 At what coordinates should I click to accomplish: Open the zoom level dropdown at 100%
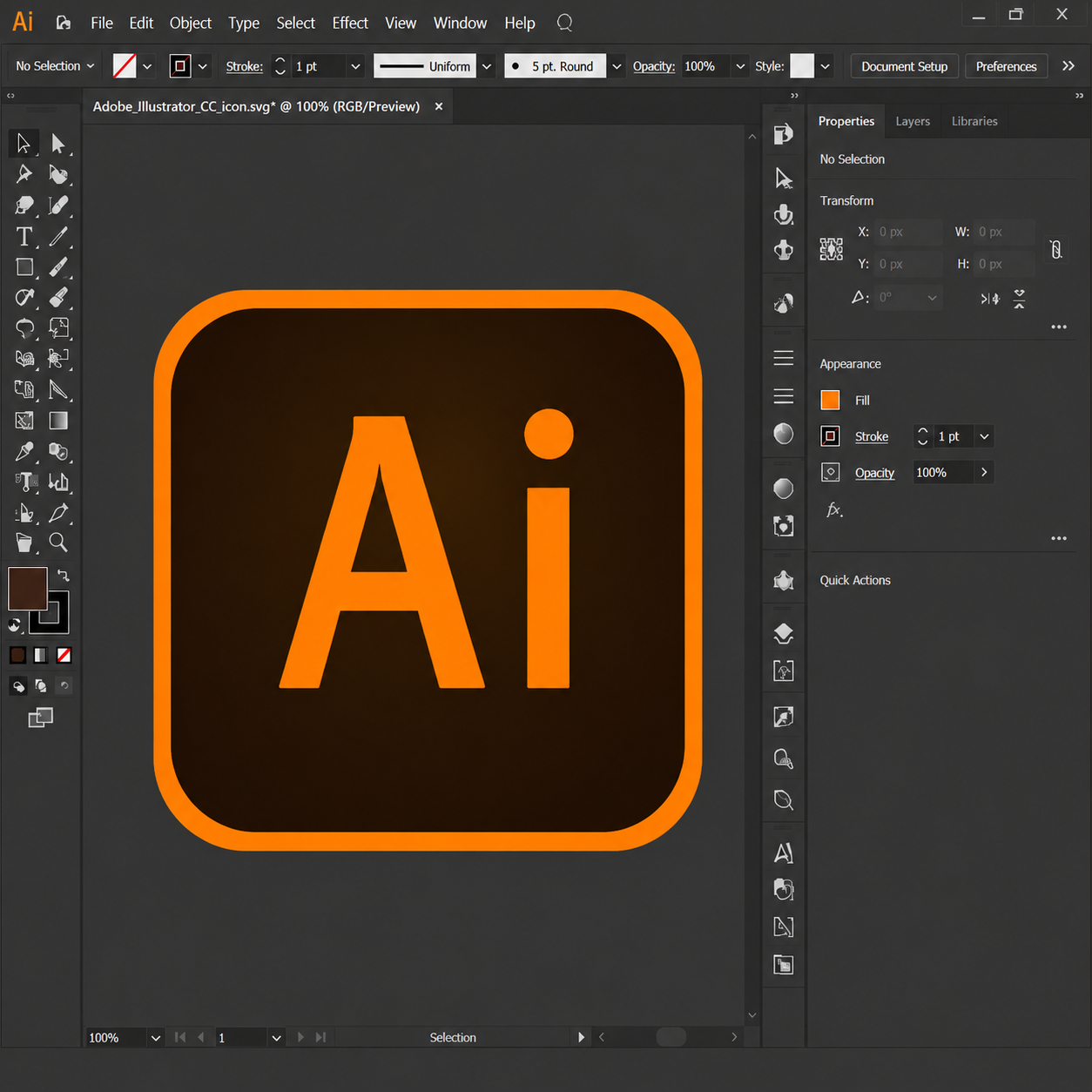pyautogui.click(x=155, y=1037)
